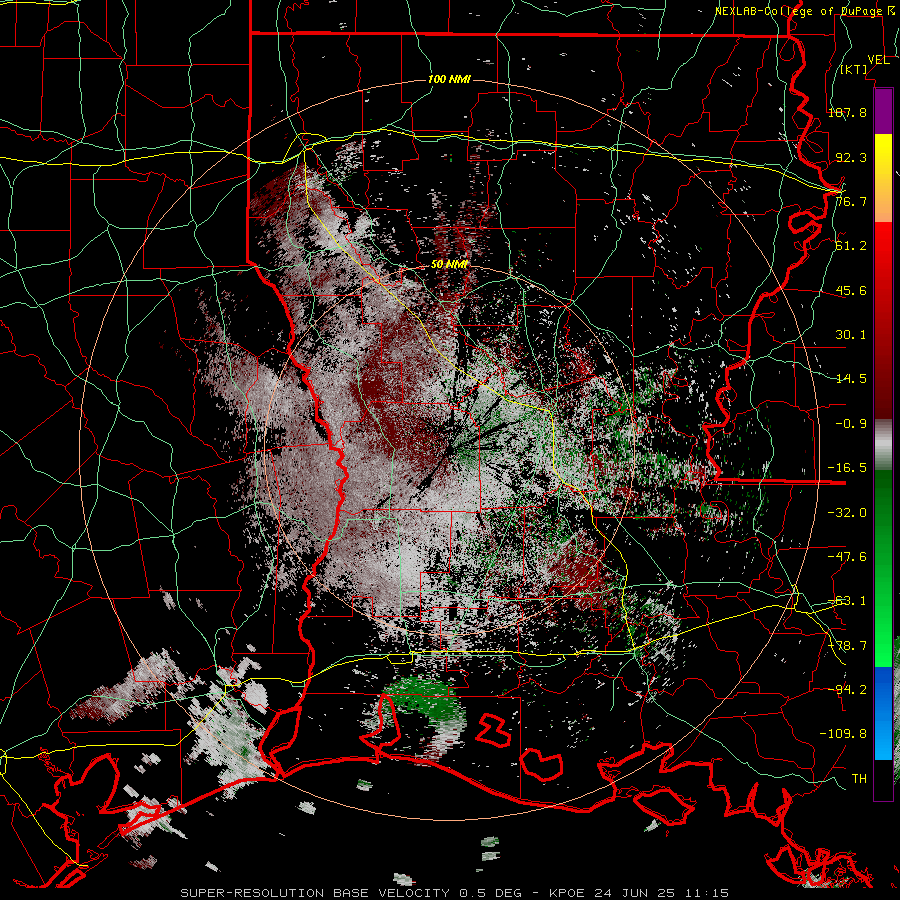
Task: Click the 100 NMI range ring label
Action: click(449, 79)
